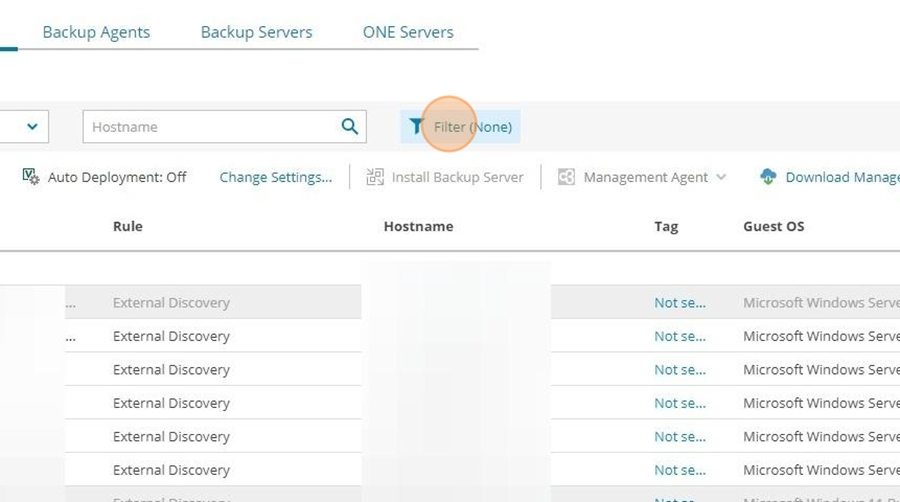Open the Filter (None) button
This screenshot has height=502, width=900.
tap(460, 127)
